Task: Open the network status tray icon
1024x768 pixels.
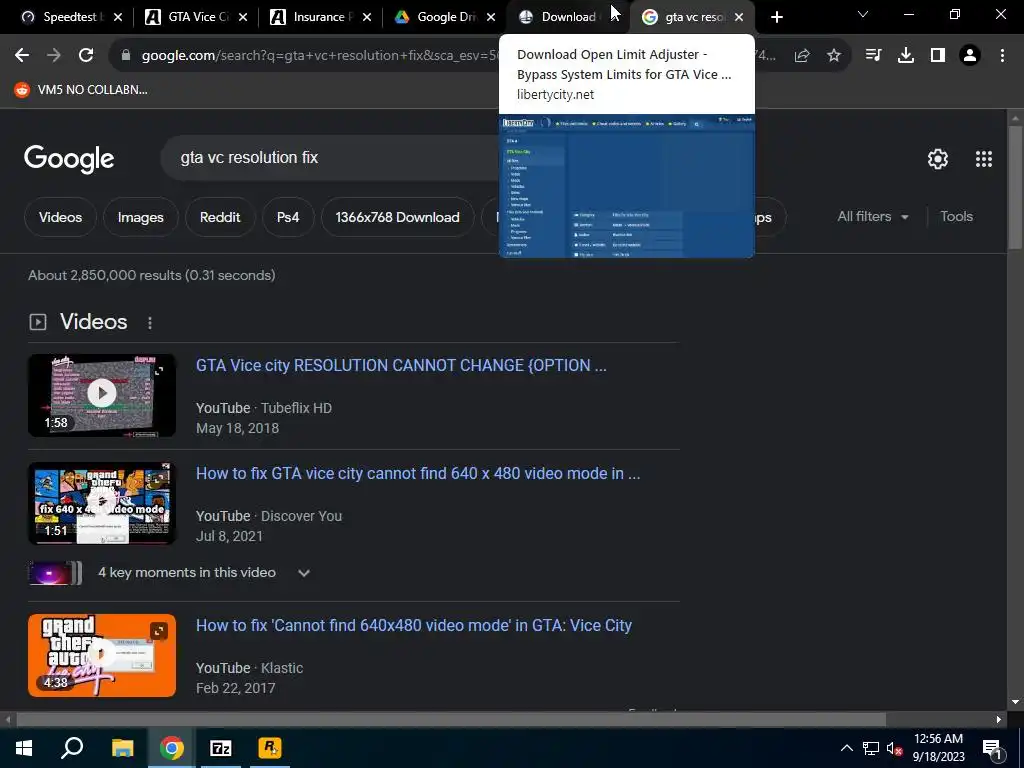Action: (x=871, y=748)
